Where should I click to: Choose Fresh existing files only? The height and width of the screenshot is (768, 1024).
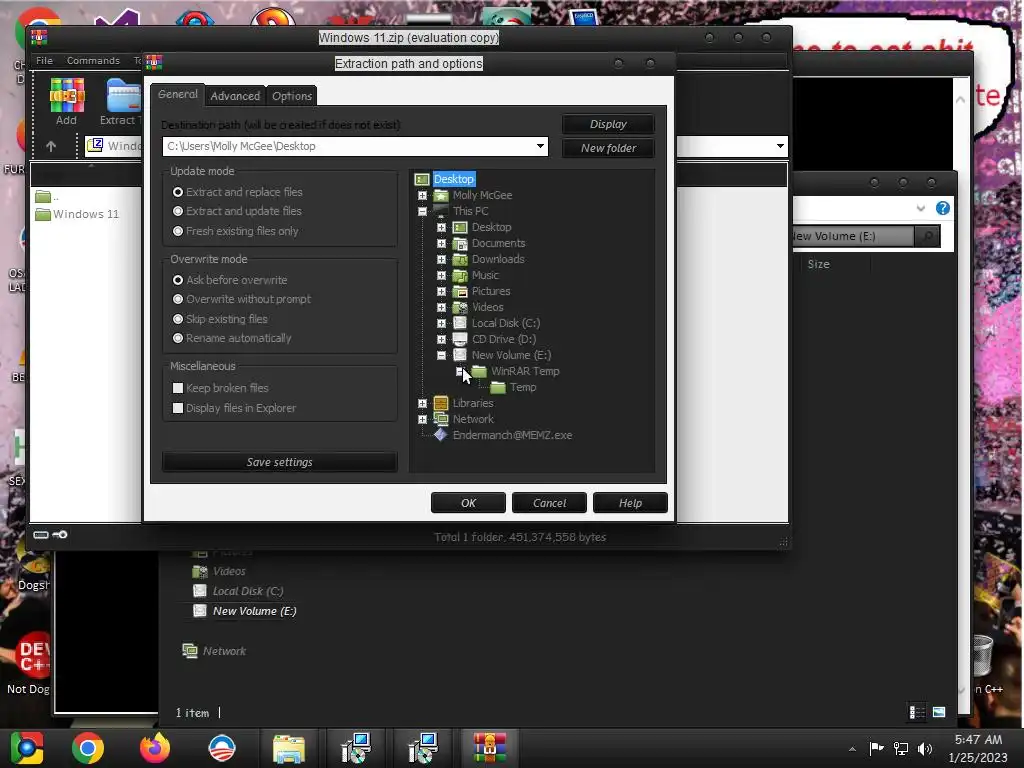click(235, 231)
